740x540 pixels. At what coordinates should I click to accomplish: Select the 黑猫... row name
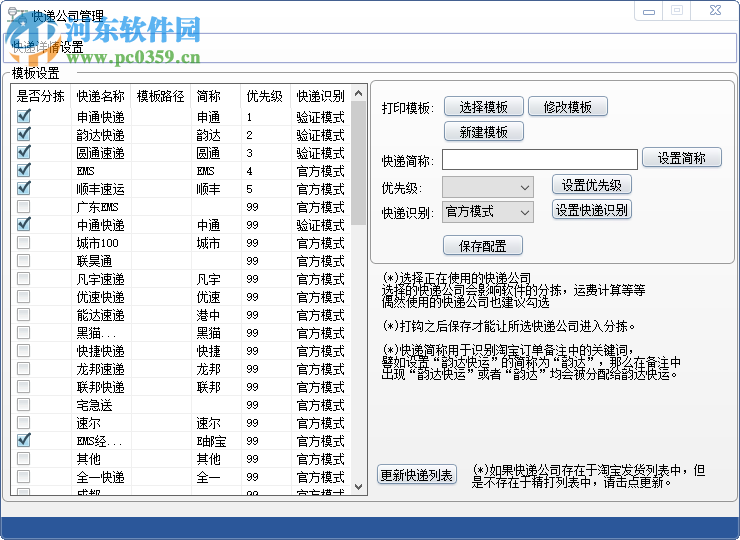point(96,333)
